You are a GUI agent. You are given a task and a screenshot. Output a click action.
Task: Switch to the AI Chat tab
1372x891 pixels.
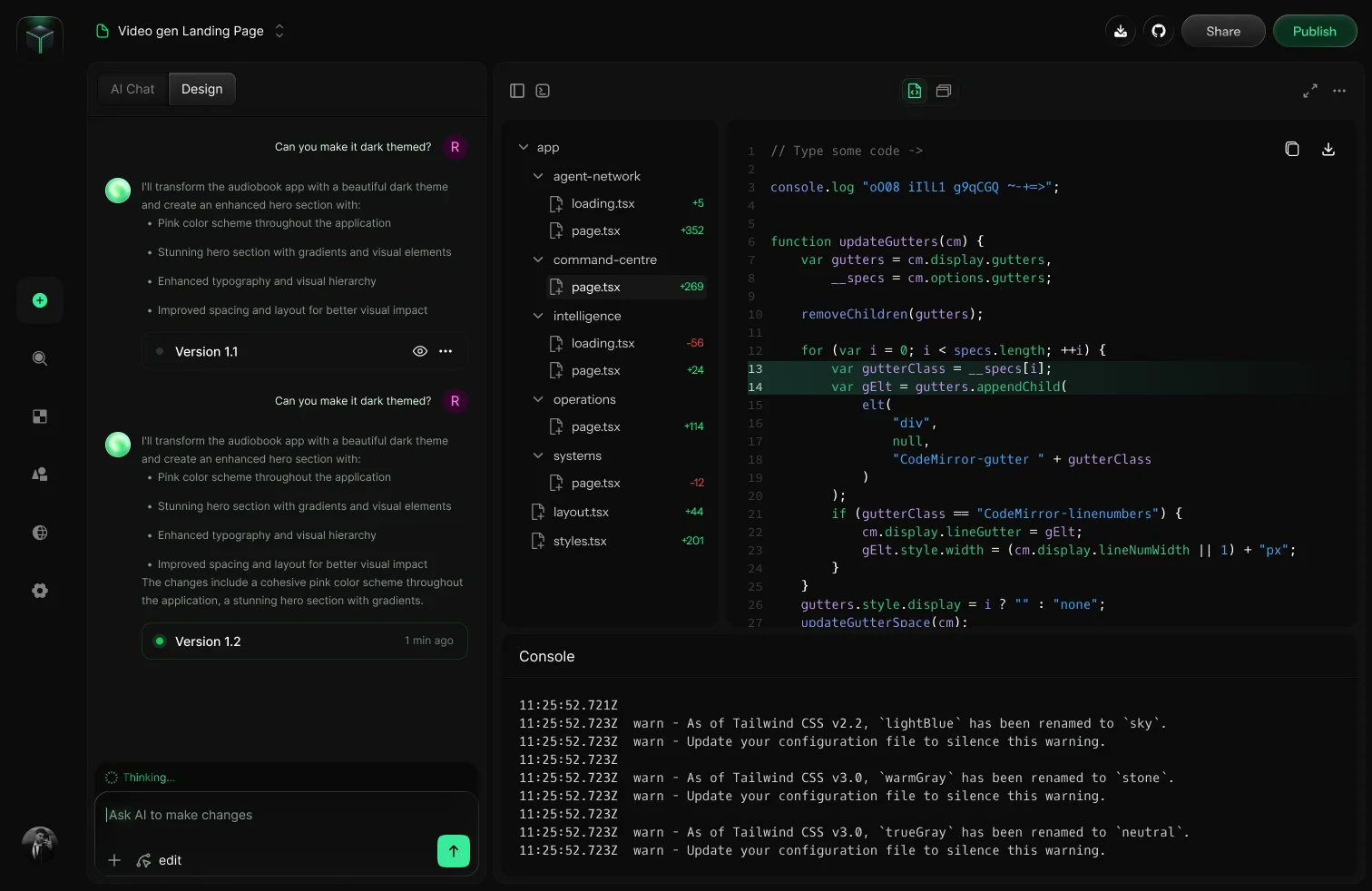132,89
